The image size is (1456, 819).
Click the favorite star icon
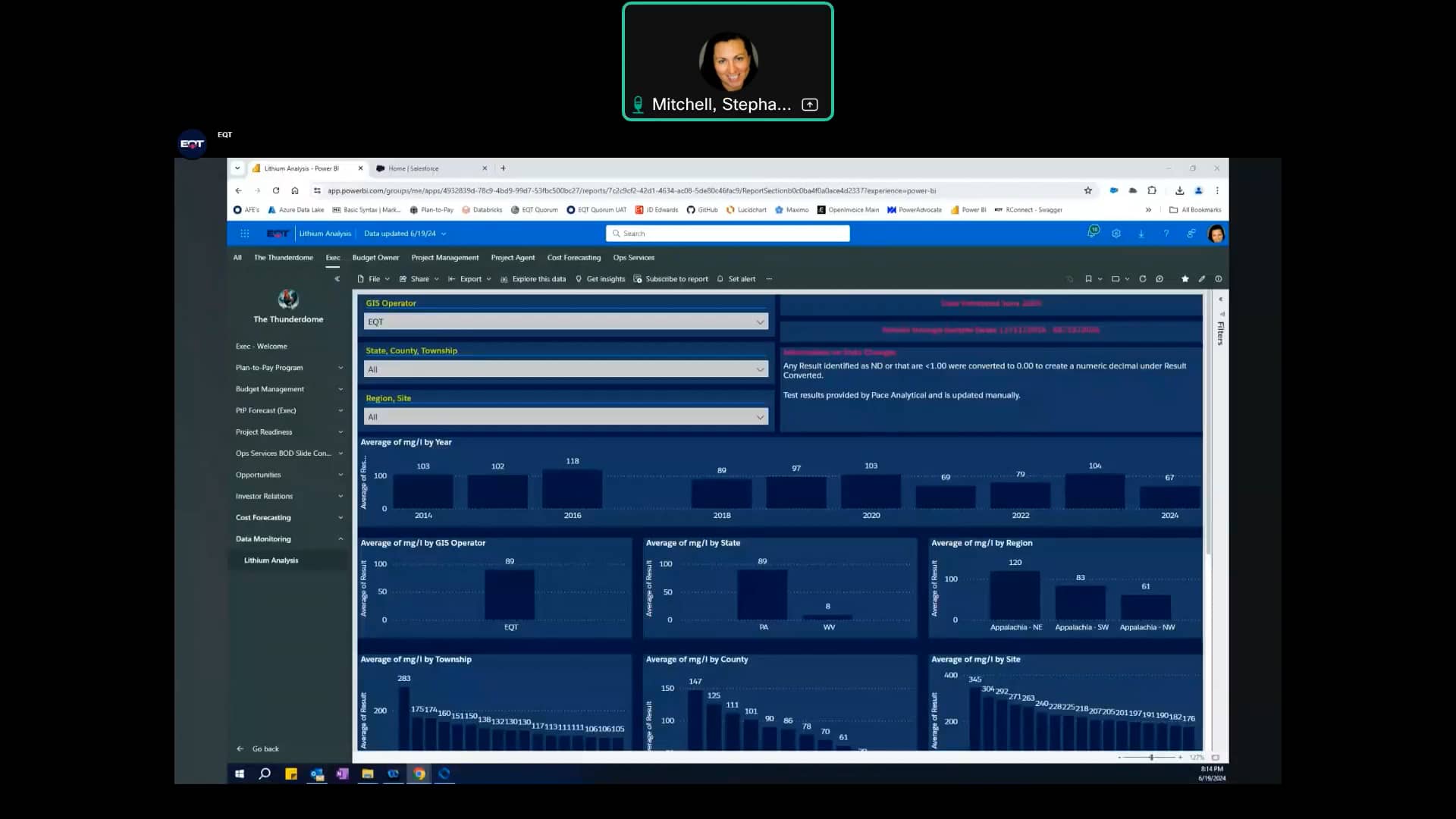click(x=1185, y=279)
